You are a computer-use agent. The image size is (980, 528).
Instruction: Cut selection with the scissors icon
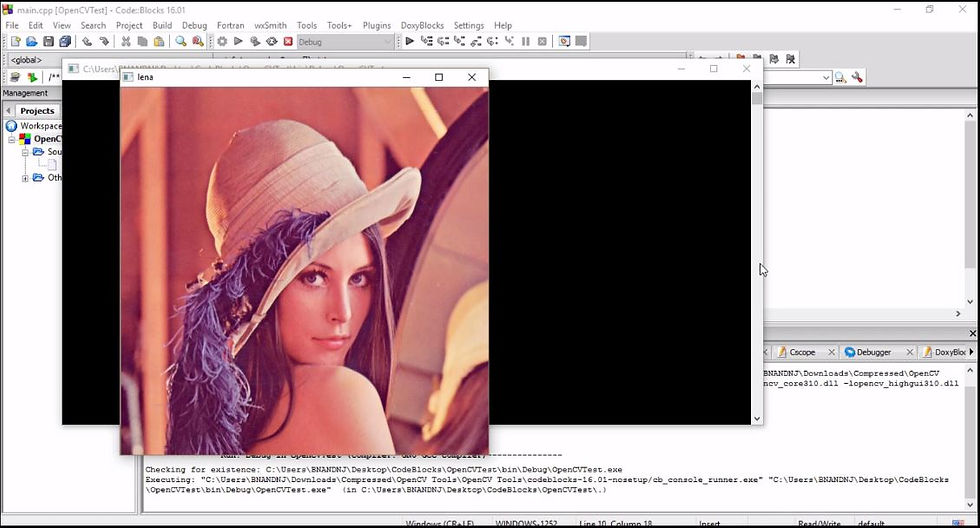click(x=126, y=41)
